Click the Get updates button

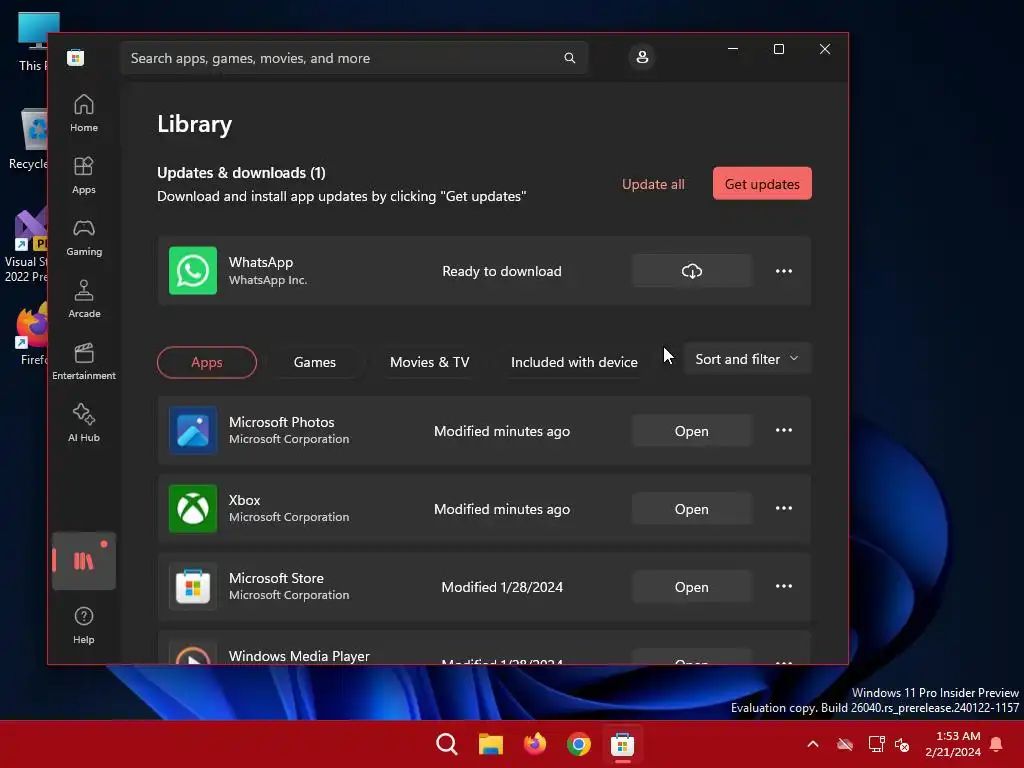[762, 184]
